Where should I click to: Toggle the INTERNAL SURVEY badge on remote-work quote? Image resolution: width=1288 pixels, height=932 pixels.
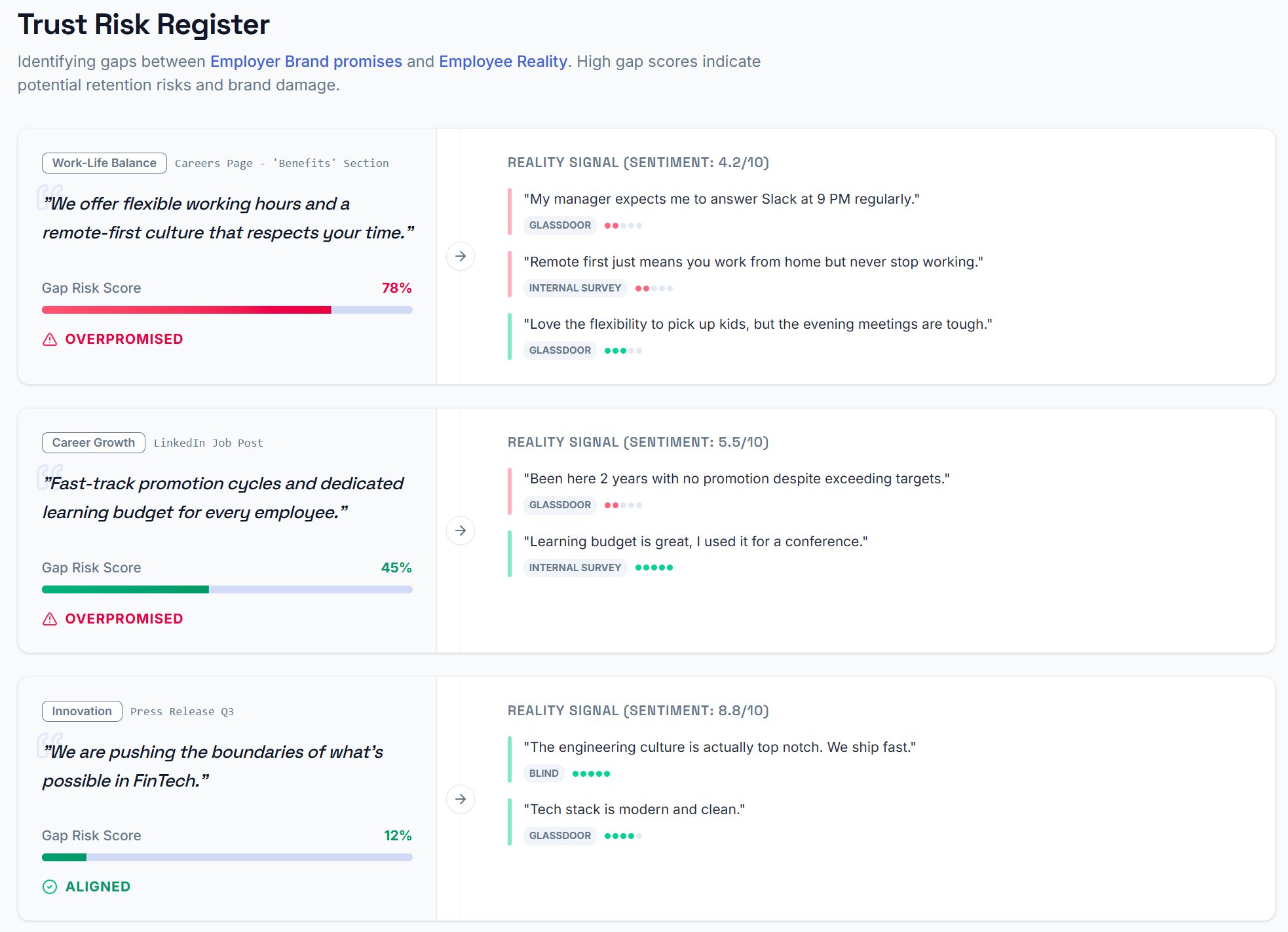(575, 288)
